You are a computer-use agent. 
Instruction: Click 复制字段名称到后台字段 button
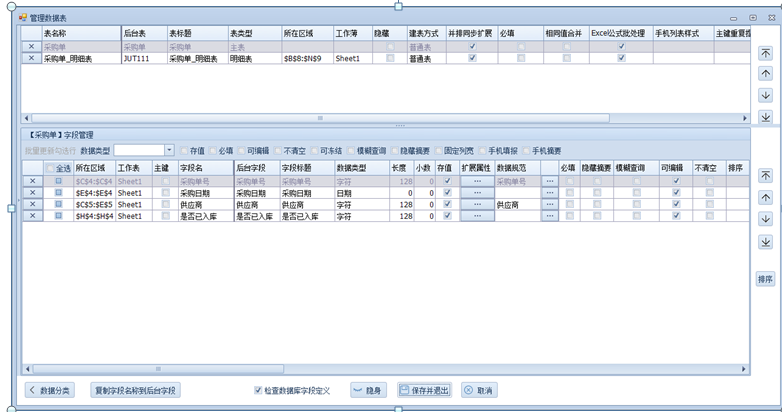[x=135, y=390]
